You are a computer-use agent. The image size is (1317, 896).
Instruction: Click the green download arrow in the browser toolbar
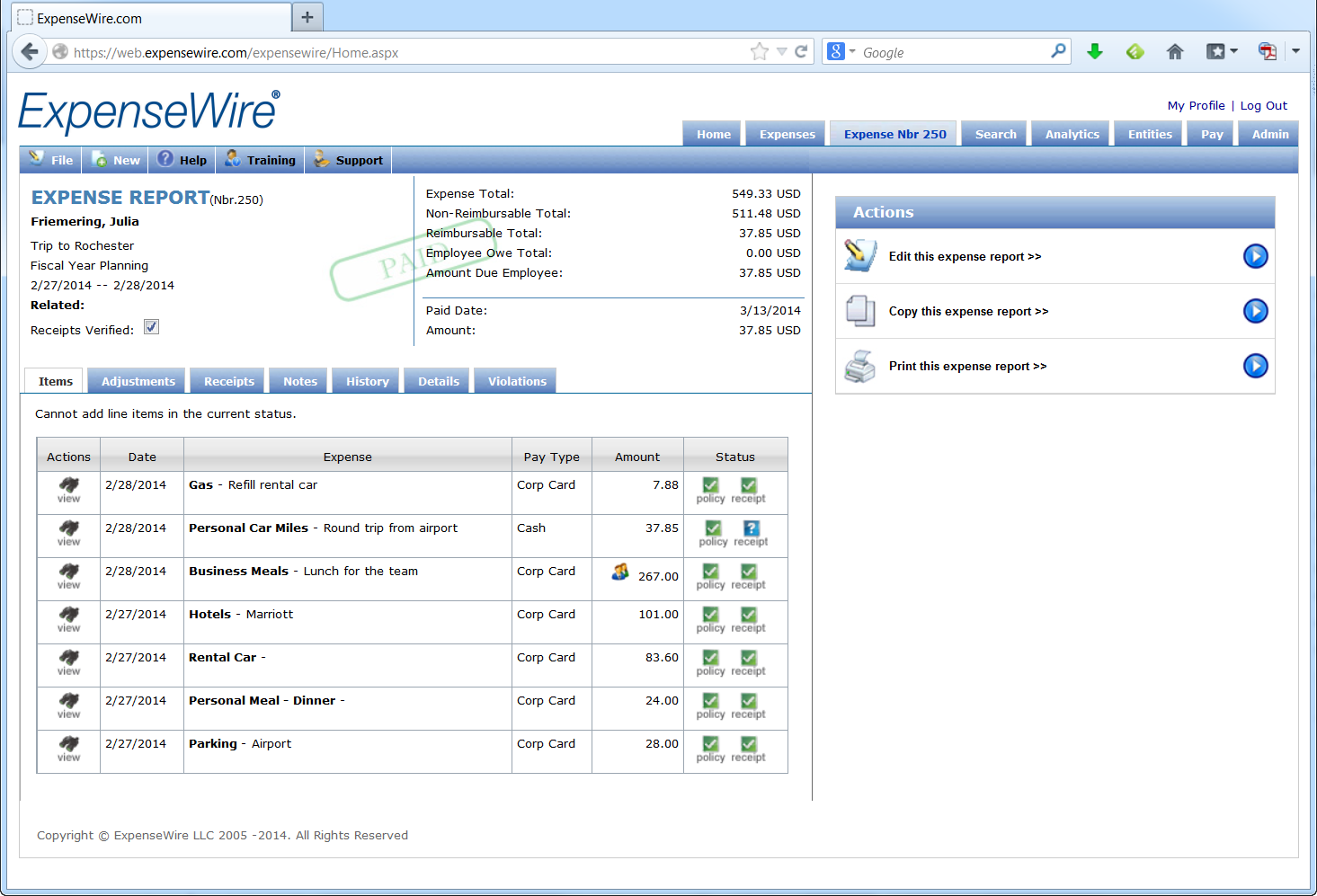coord(1095,51)
